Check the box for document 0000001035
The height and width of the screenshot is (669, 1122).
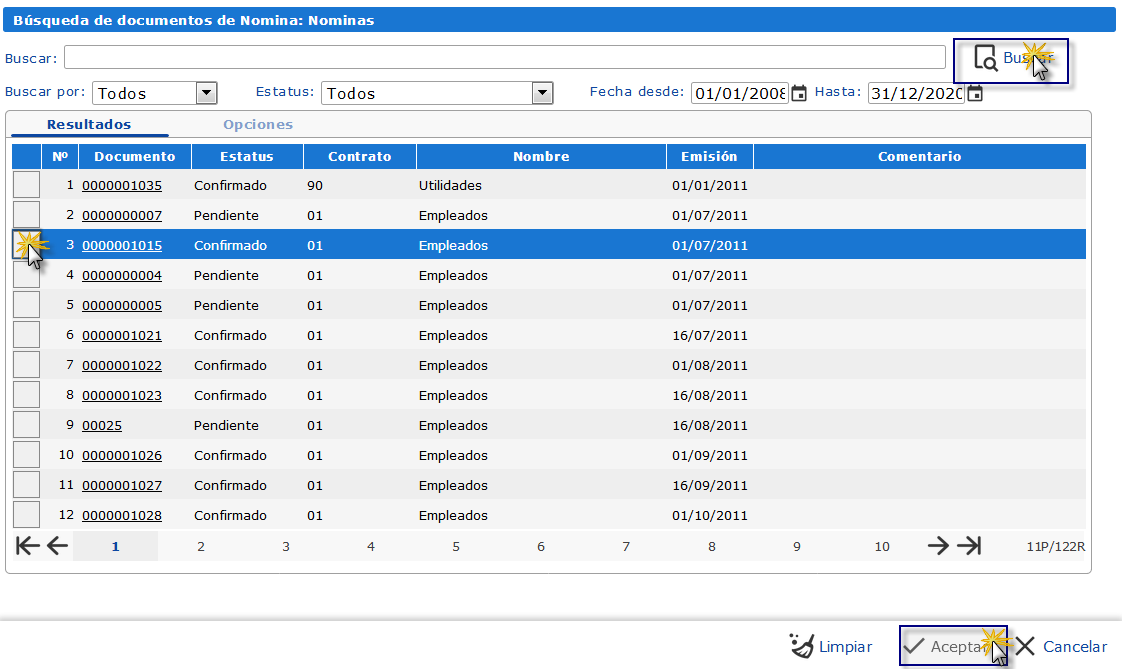26,185
